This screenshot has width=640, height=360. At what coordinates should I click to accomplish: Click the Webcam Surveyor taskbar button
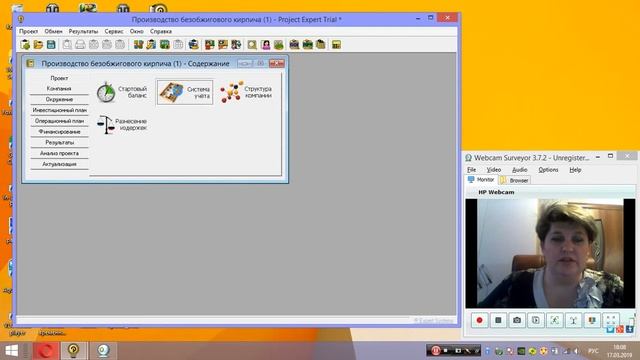click(103, 351)
